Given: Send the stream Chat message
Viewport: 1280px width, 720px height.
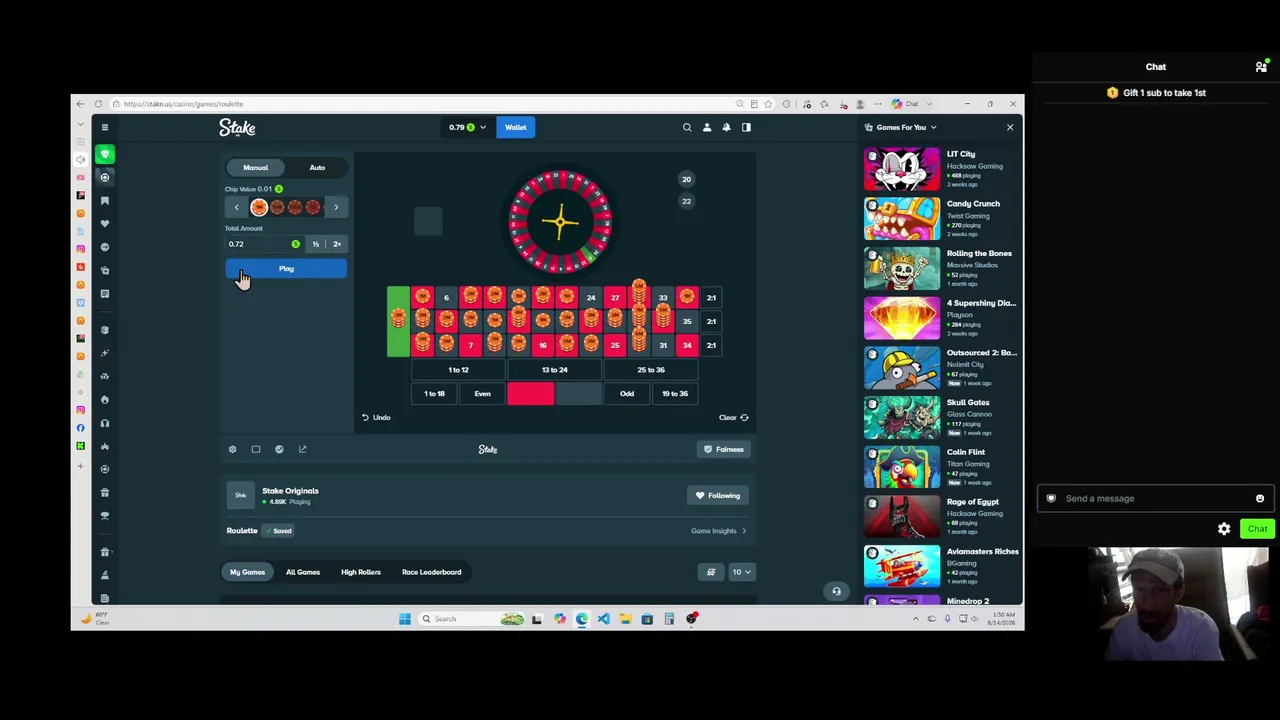Looking at the screenshot, I should click(1257, 529).
